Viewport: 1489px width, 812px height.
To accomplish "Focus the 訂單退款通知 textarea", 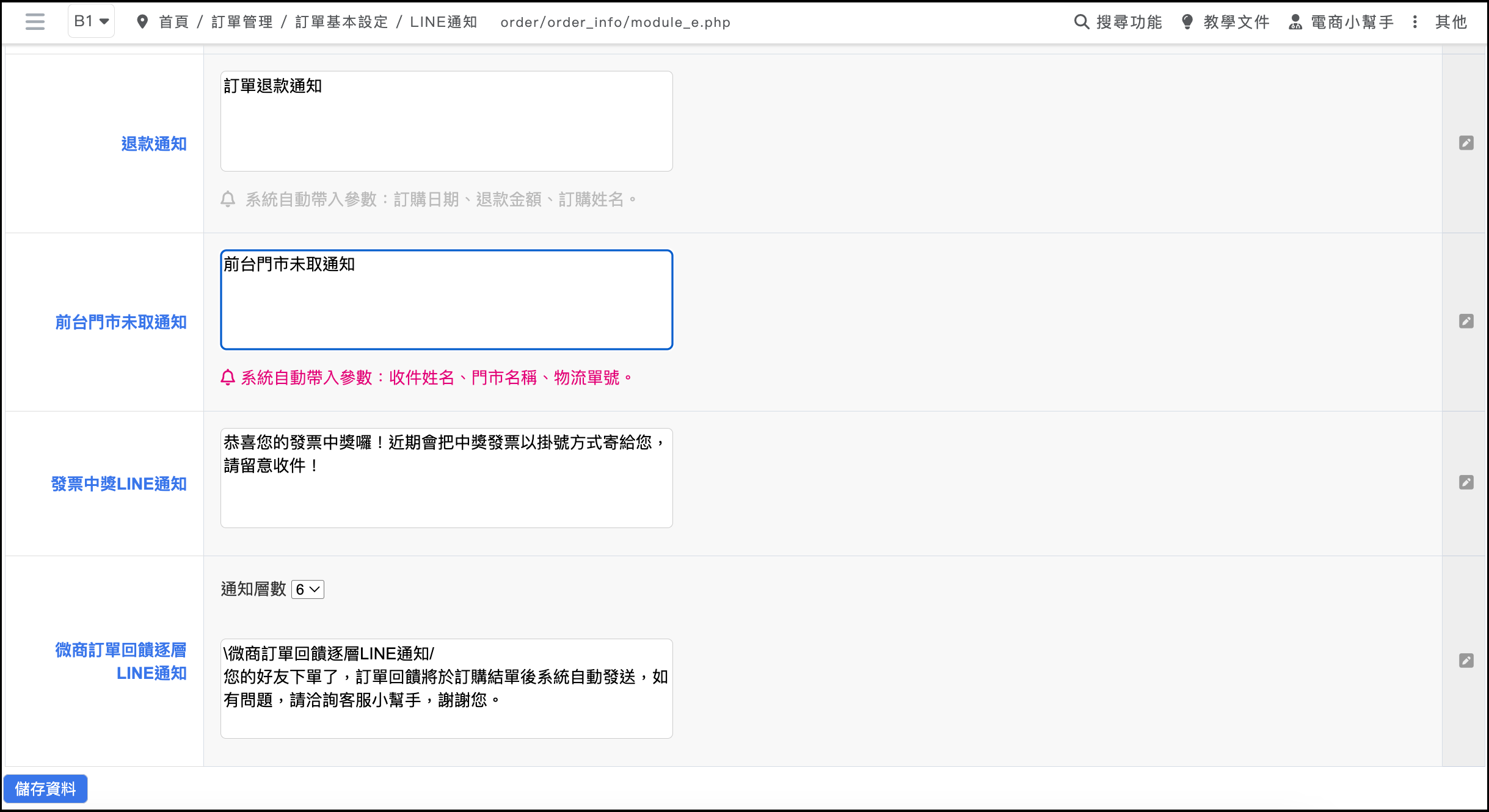I will coord(446,121).
